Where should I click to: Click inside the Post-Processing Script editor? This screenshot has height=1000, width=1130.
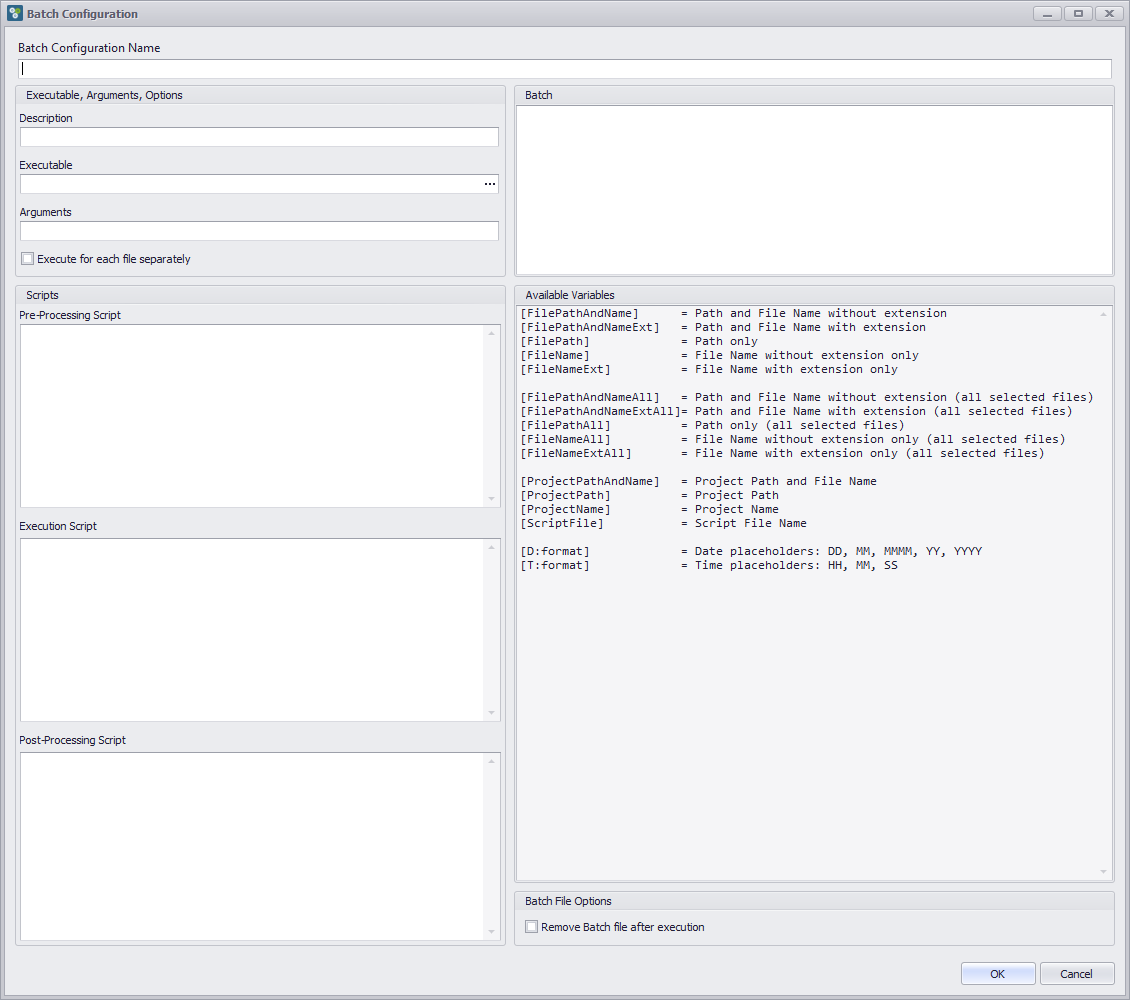[252, 846]
